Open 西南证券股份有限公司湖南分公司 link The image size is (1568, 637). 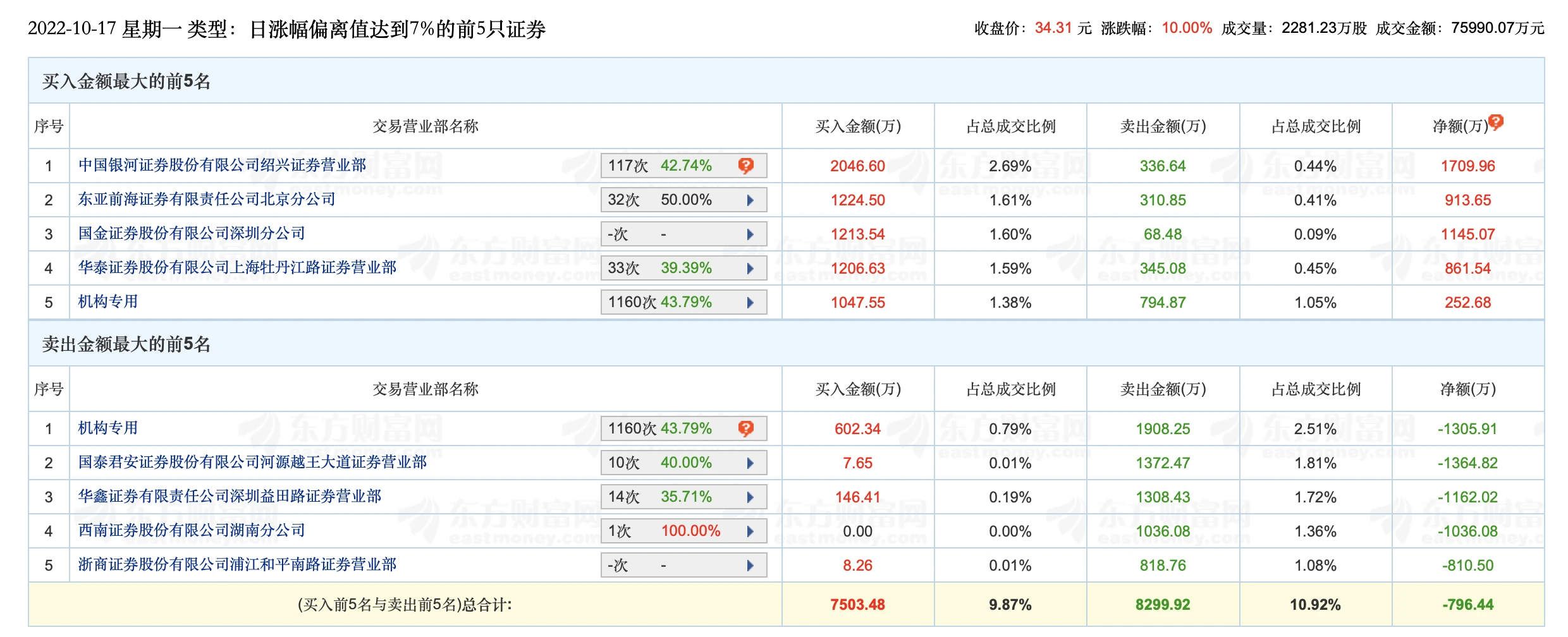(192, 531)
